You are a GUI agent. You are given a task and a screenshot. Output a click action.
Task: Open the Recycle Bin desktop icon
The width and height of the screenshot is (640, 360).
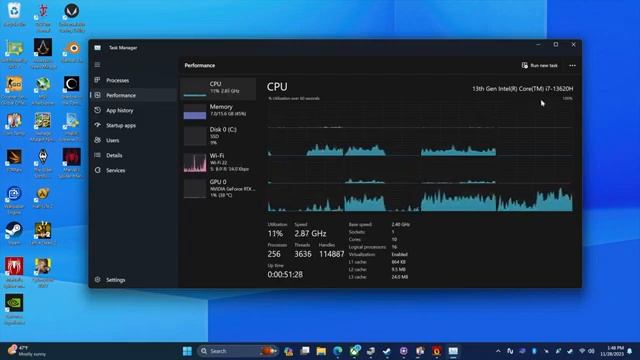(x=14, y=14)
